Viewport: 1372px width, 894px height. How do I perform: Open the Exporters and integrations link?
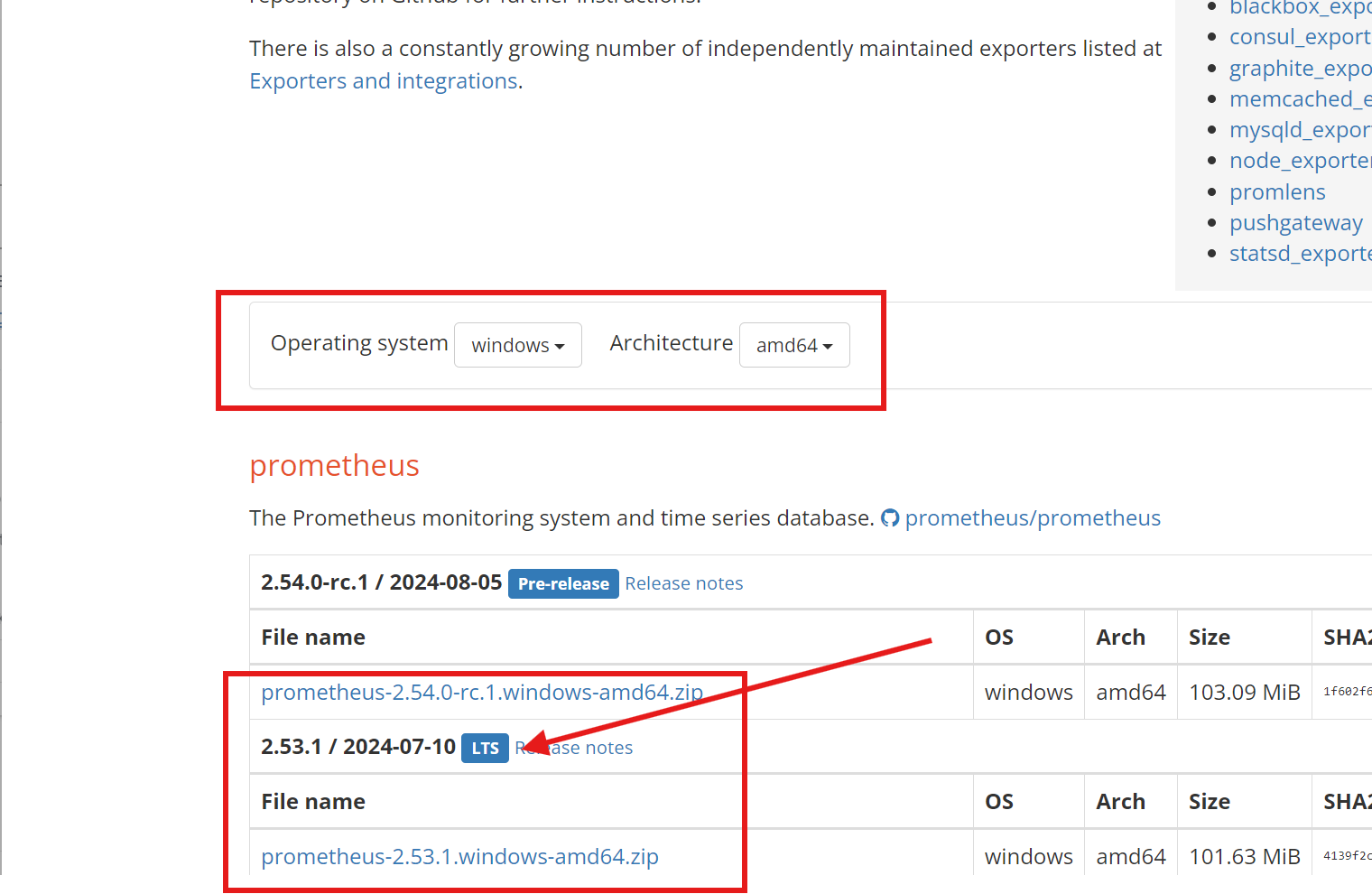[384, 81]
